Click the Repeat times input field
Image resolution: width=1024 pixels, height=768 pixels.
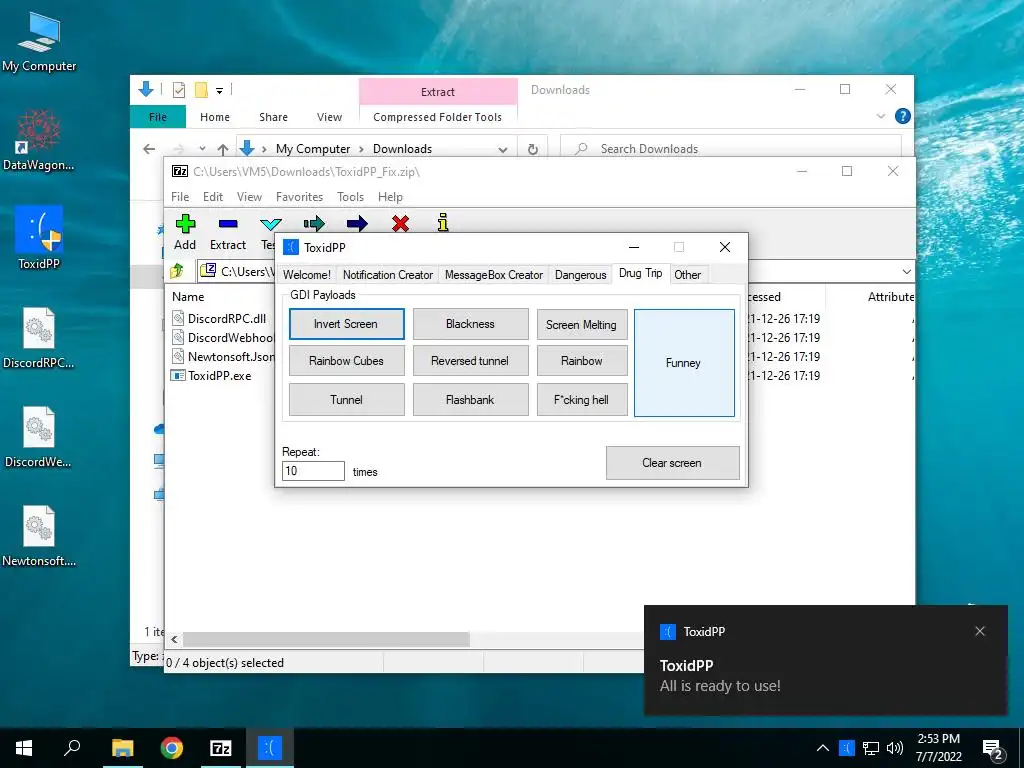(313, 471)
